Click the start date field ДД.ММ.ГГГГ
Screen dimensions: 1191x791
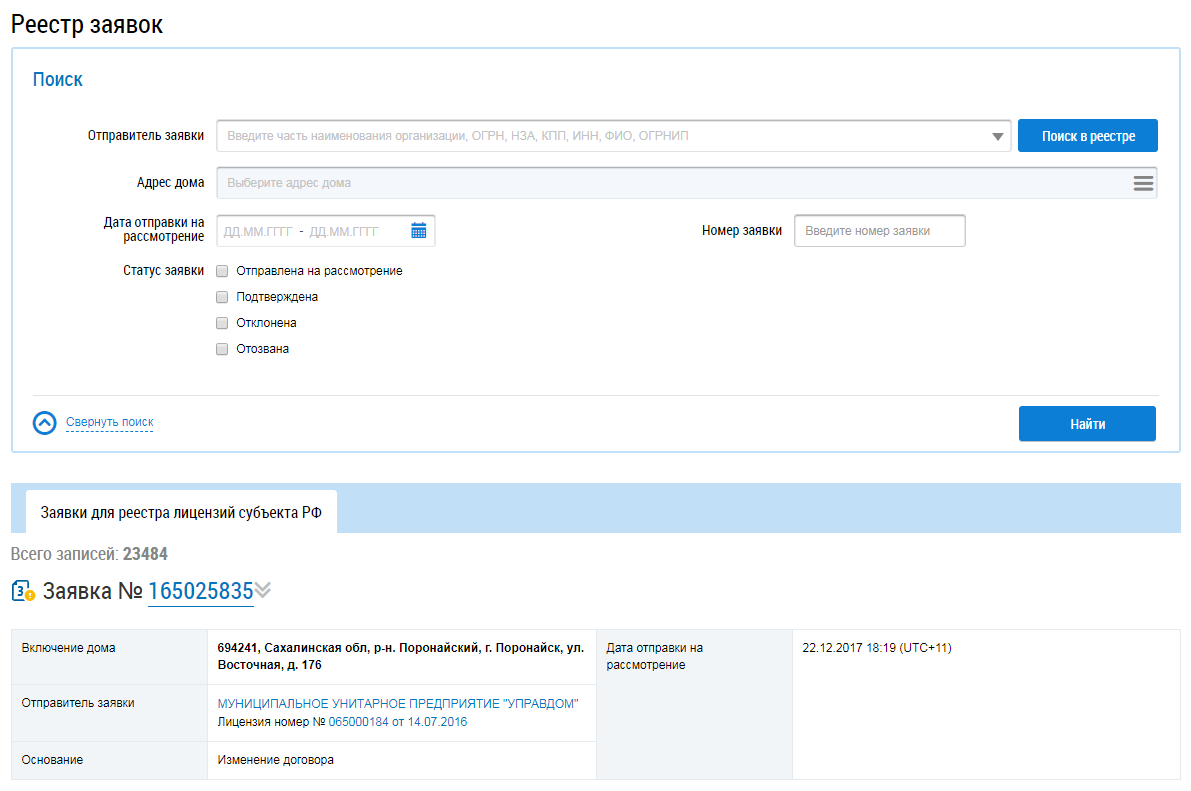tap(258, 231)
